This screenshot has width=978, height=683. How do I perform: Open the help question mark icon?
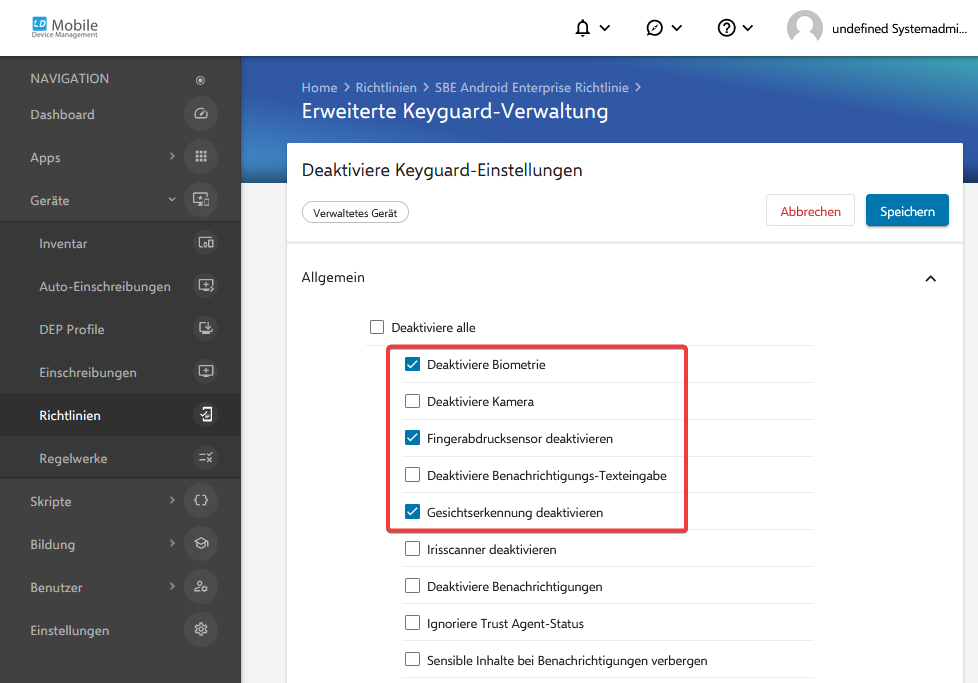click(727, 28)
